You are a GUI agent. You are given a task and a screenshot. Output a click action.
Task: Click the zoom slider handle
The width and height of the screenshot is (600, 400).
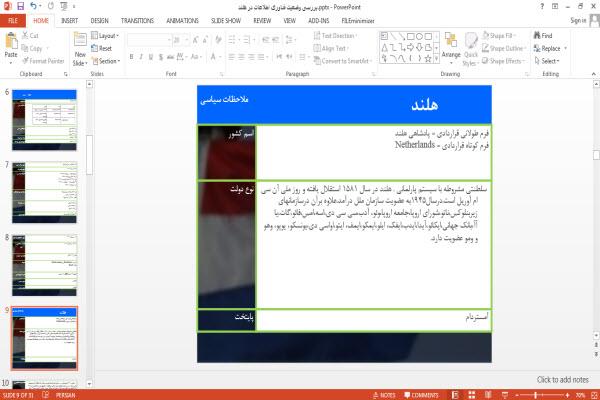[536, 395]
